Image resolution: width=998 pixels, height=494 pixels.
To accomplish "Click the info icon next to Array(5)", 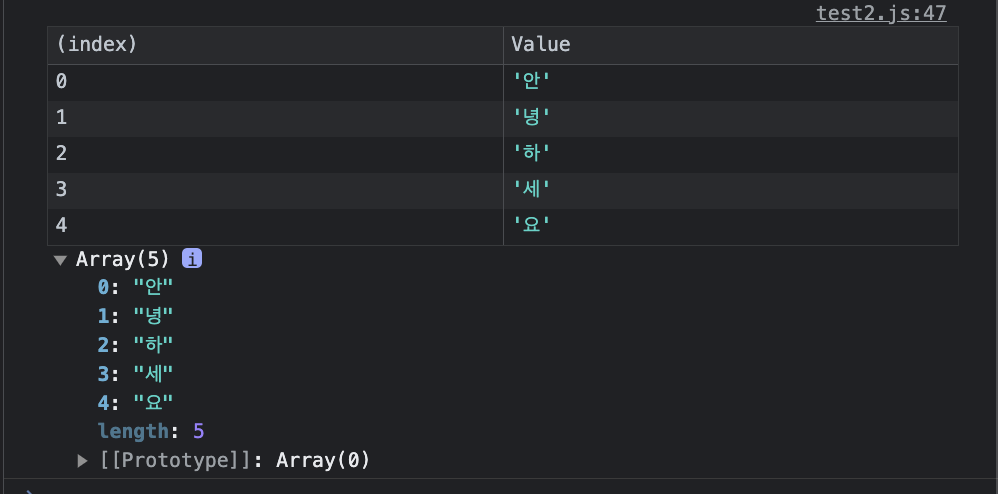I will (192, 259).
